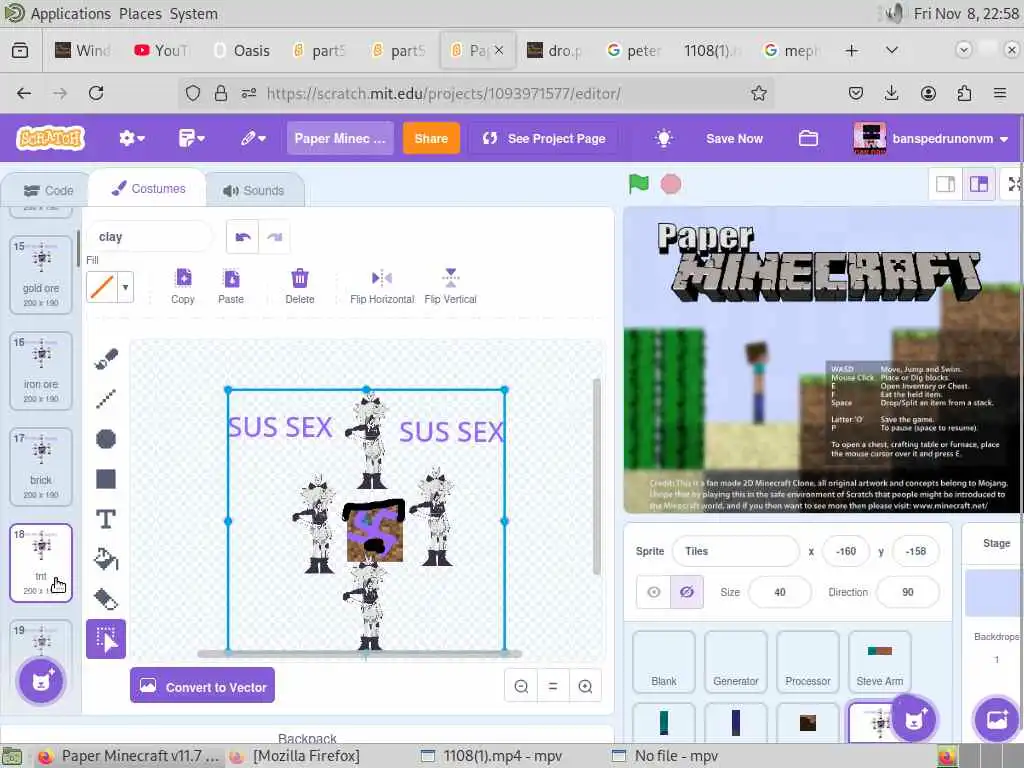Select the gold ore costume thumbnail
This screenshot has height=768, width=1024.
point(41,274)
